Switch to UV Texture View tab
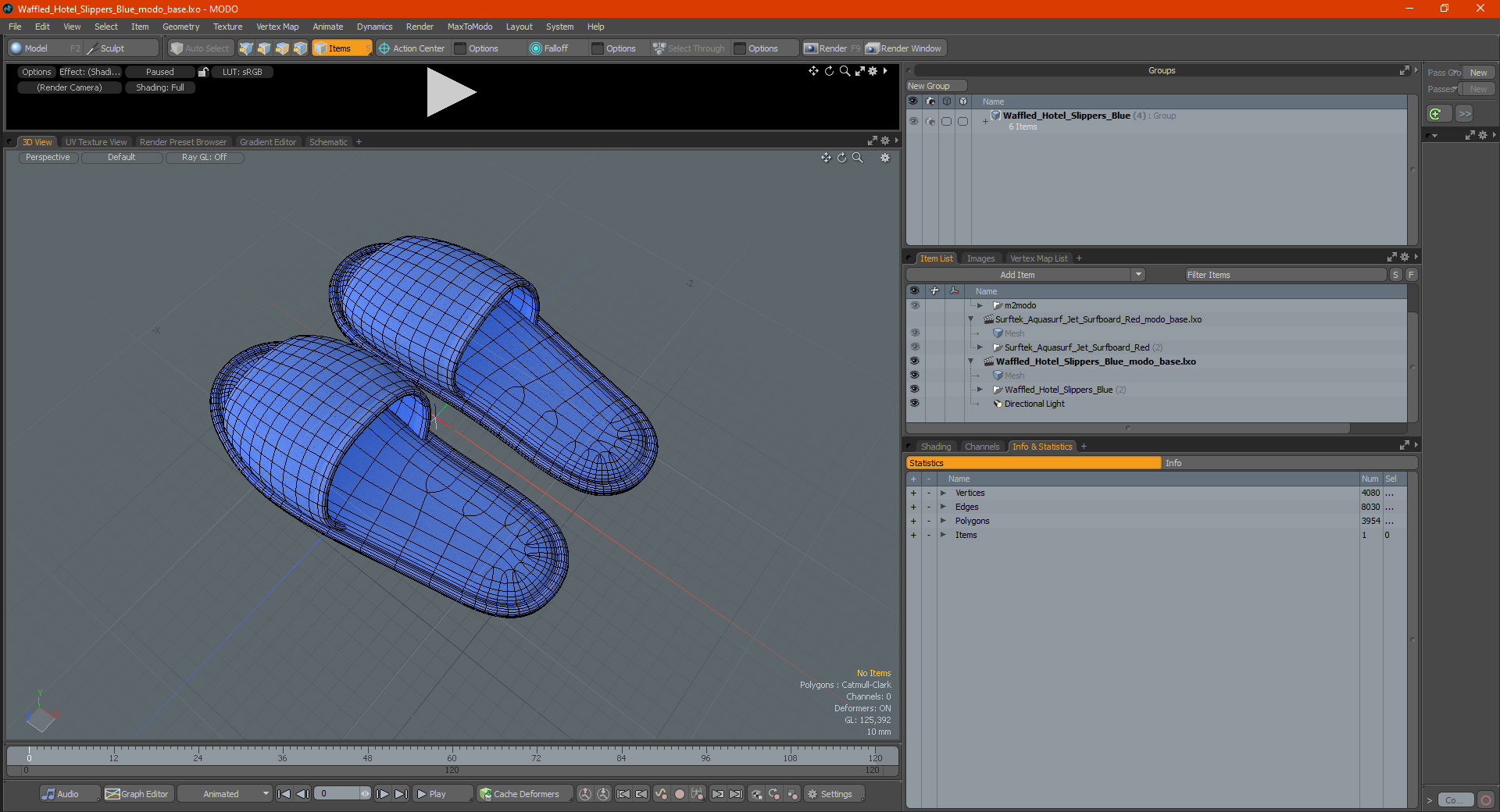Image resolution: width=1500 pixels, height=812 pixels. [95, 142]
